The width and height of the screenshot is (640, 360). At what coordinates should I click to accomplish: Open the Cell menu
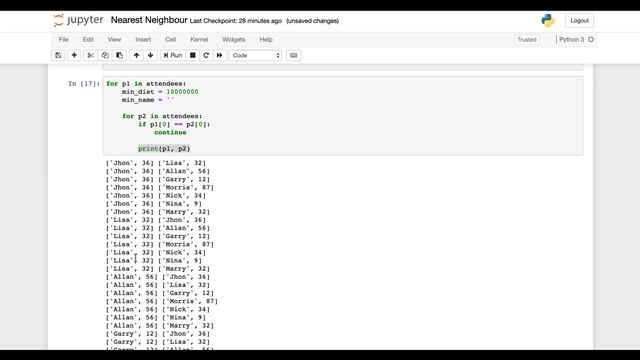click(171, 40)
